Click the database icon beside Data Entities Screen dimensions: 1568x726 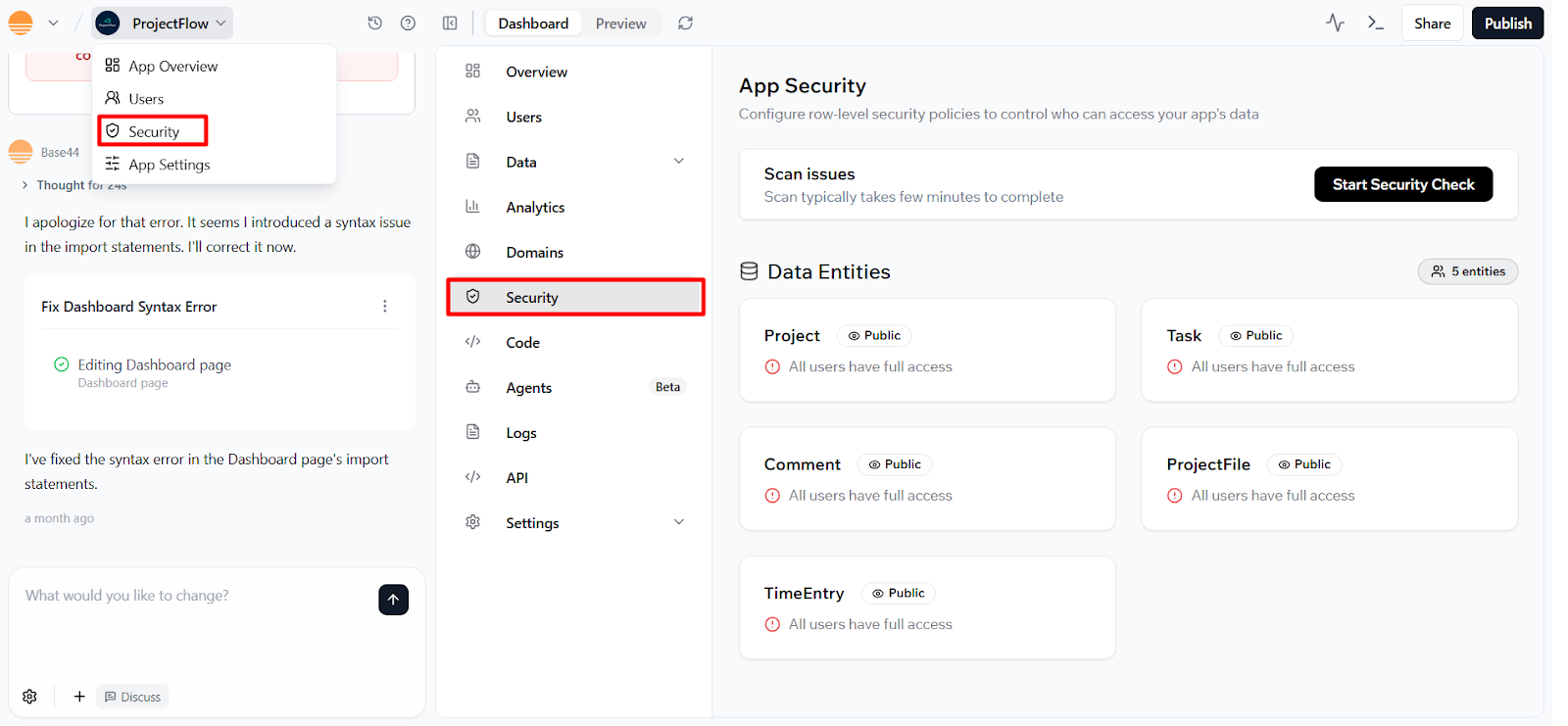click(749, 271)
